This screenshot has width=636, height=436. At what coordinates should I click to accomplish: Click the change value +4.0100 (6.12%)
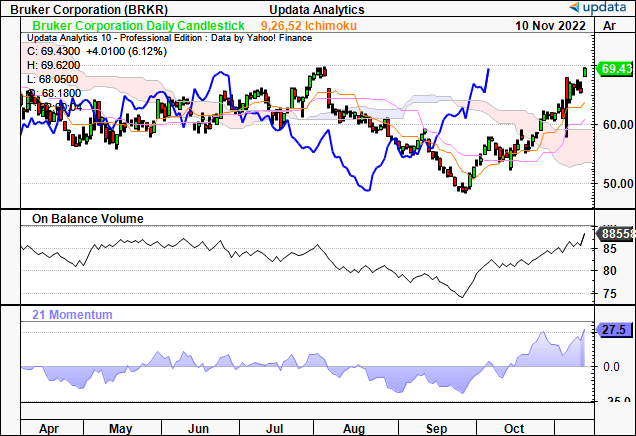pos(126,52)
